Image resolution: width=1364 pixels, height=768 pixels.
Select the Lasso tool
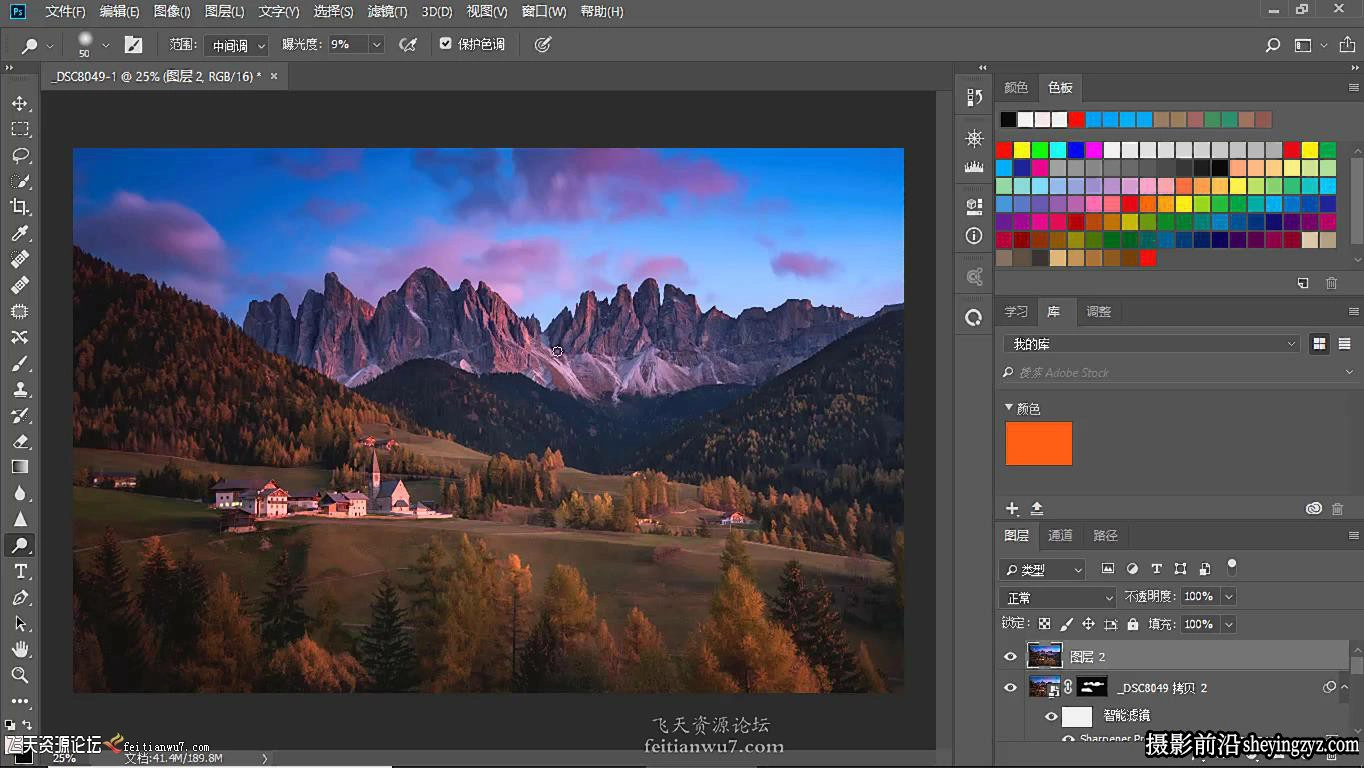[20, 155]
